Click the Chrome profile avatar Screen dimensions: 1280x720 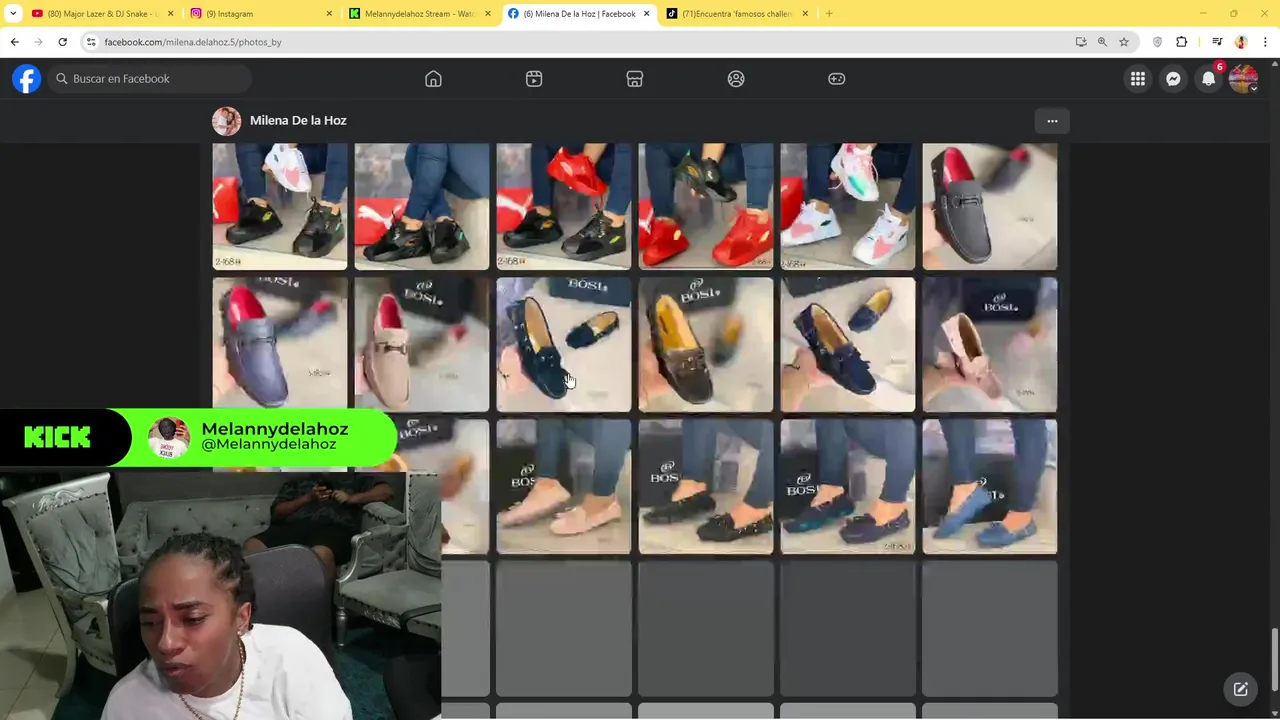(1241, 42)
